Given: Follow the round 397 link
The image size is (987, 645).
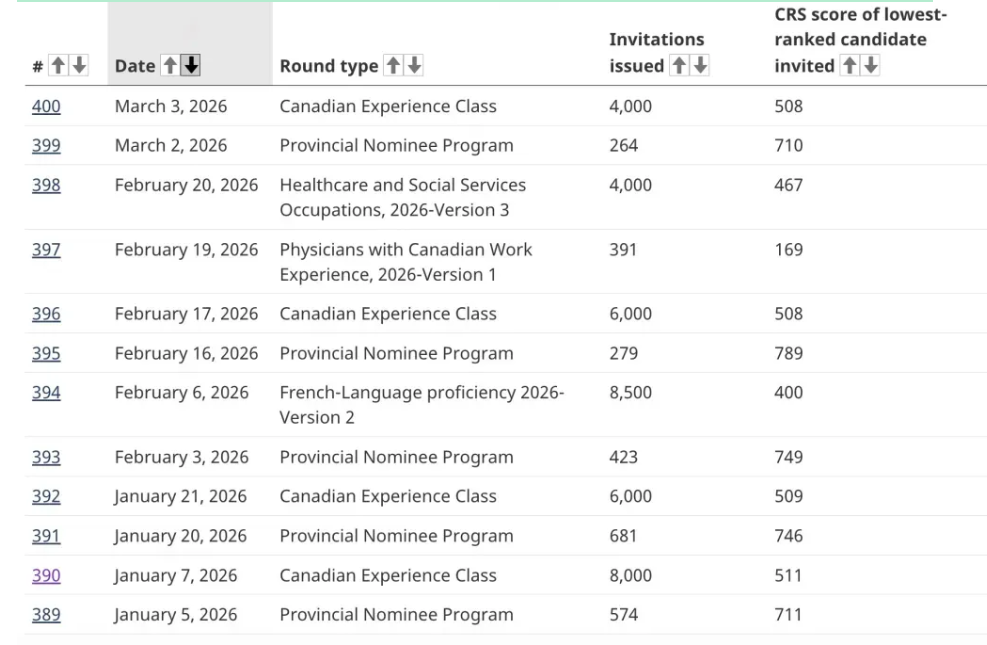Looking at the screenshot, I should pyautogui.click(x=46, y=249).
